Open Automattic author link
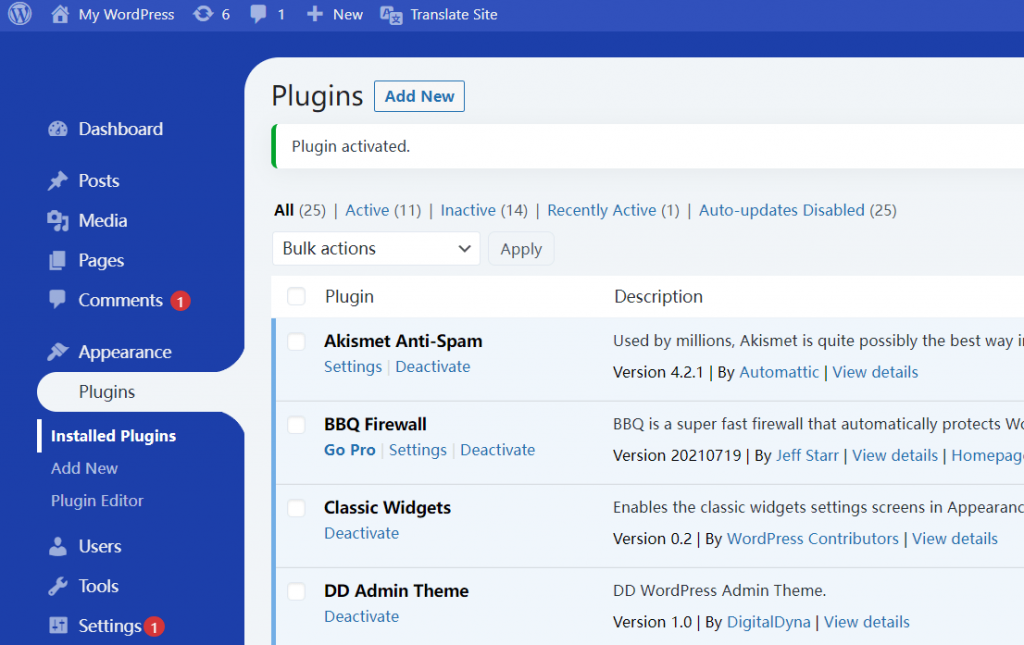Screen dimensions: 1024x645 778,372
